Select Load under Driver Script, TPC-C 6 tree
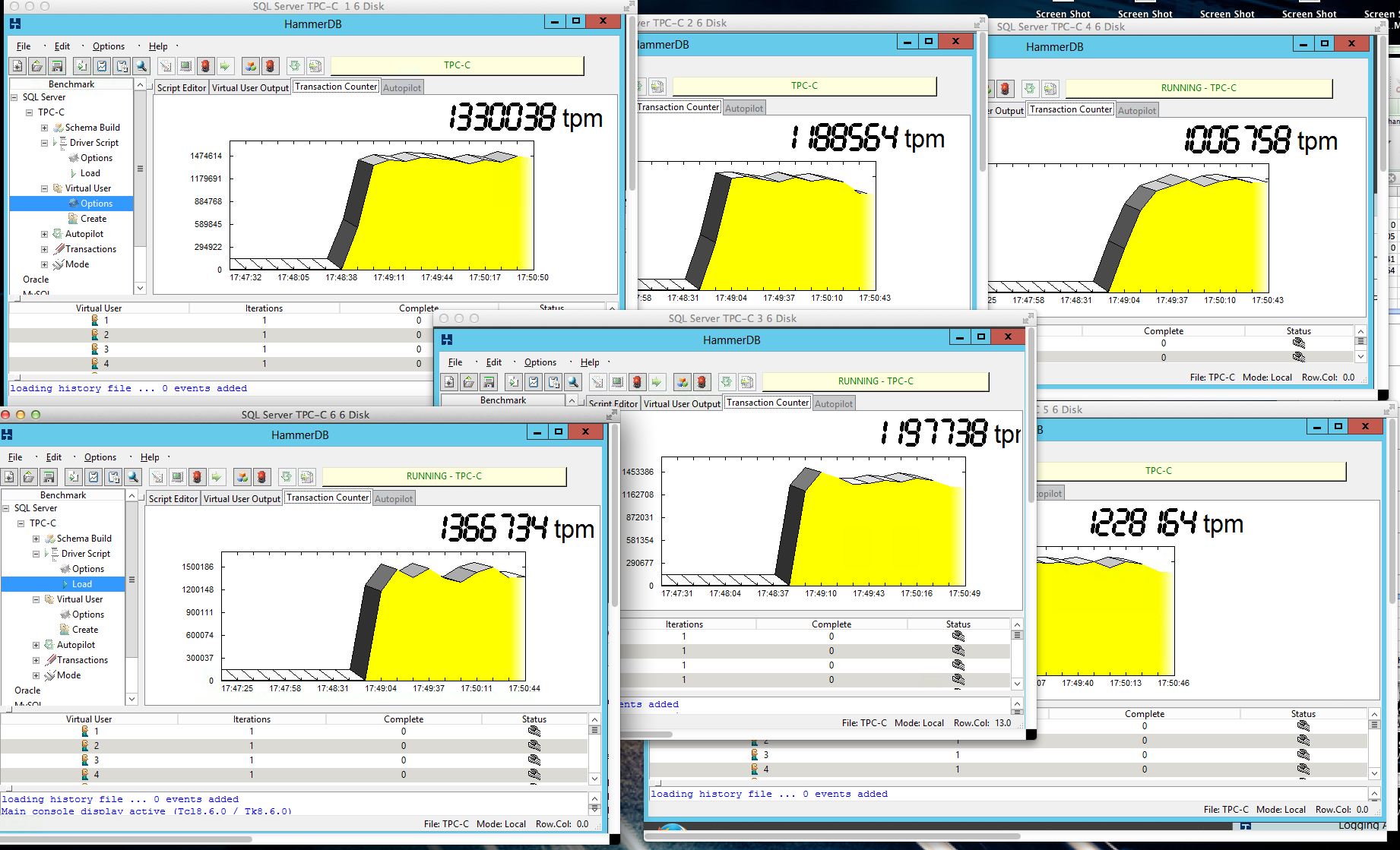This screenshot has height=850, width=1400. [82, 584]
